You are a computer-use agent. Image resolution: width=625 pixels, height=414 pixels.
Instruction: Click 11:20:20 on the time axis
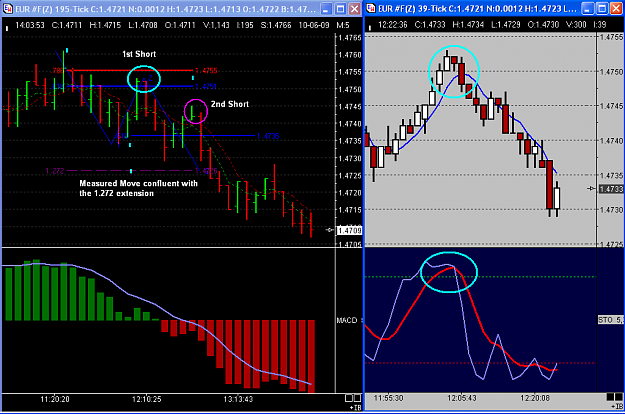point(55,399)
